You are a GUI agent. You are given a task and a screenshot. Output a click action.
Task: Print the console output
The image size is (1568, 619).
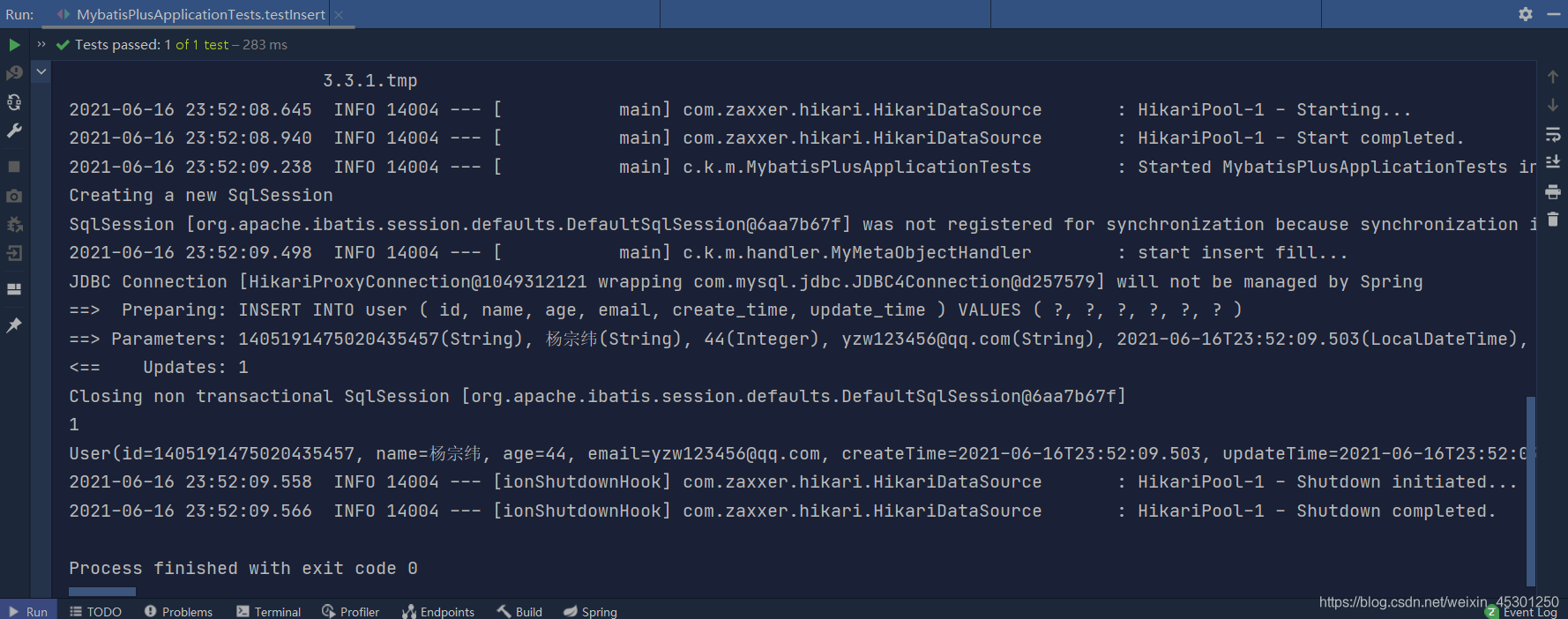click(x=1553, y=191)
